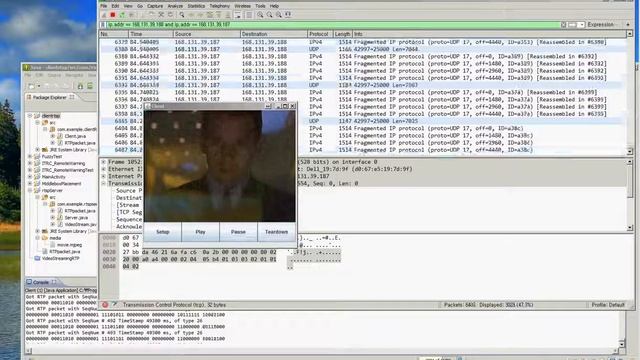Open the filter Expression builder
Image resolution: width=640 pixels, height=360 pixels.
(x=600, y=24)
